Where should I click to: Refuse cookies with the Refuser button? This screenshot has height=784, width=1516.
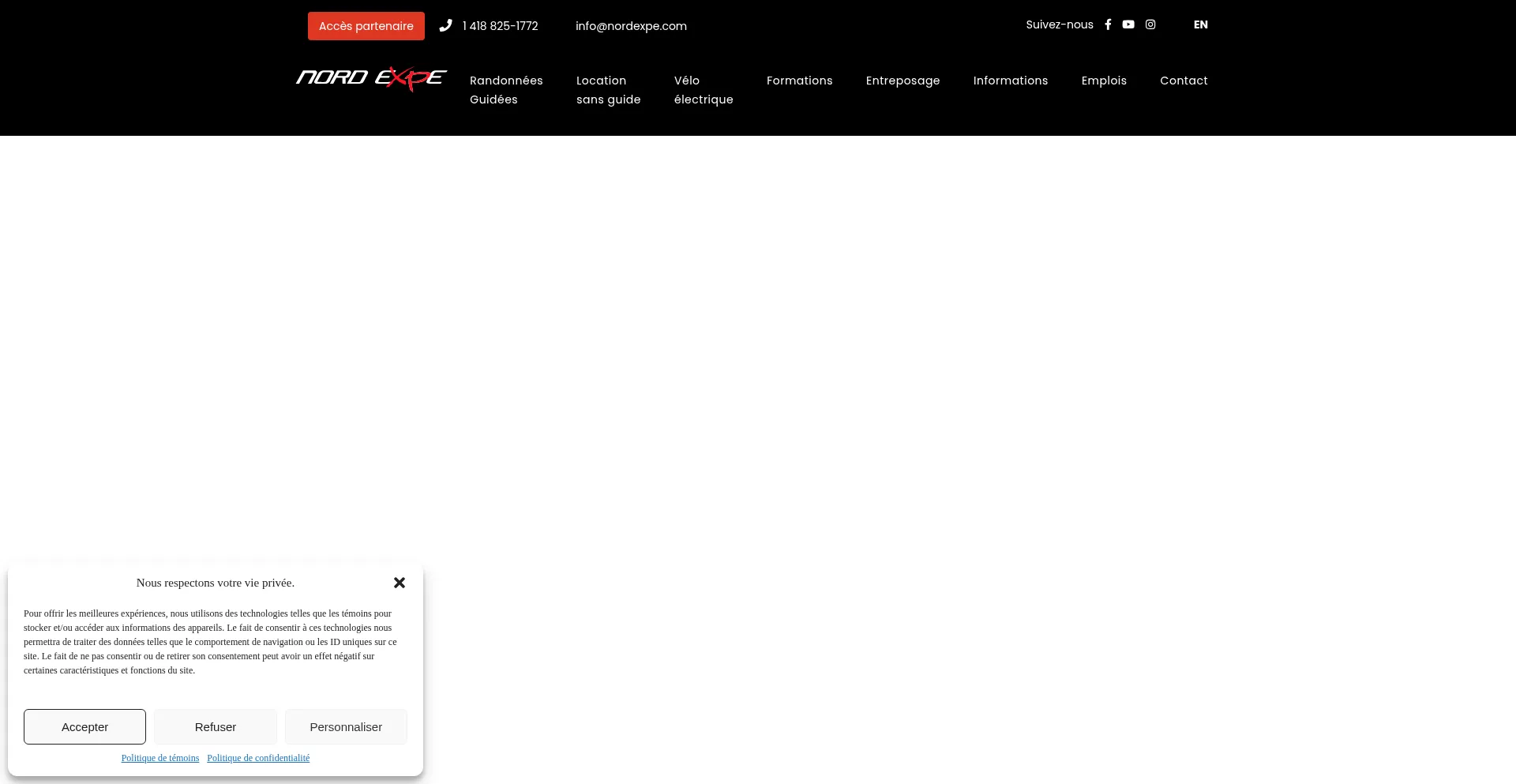tap(216, 726)
